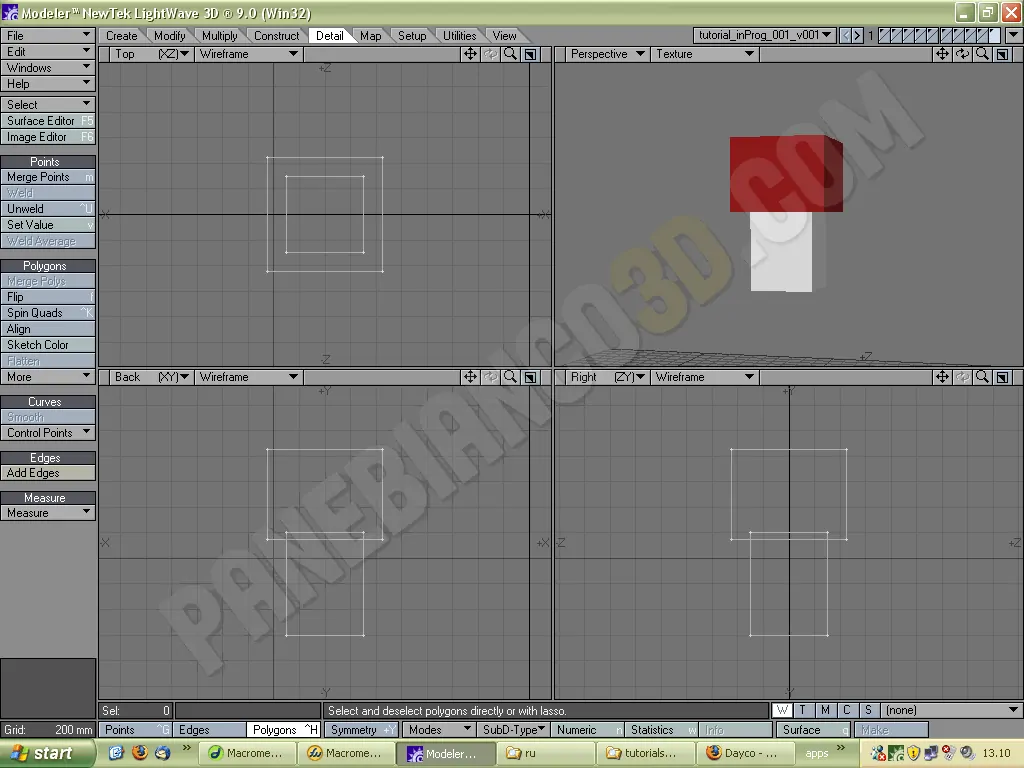Open the Surface Editor

[48, 121]
